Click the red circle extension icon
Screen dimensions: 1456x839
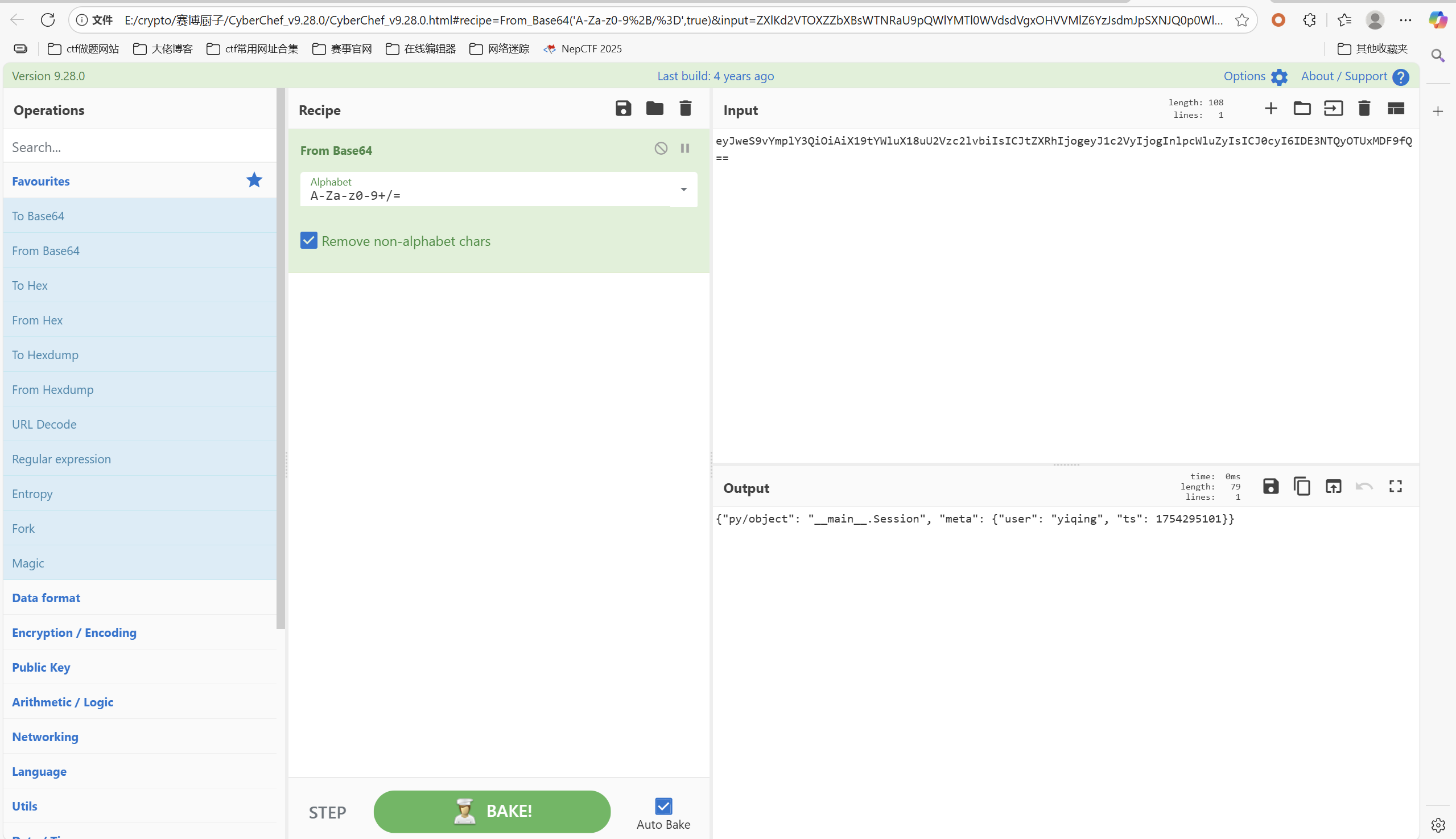click(x=1278, y=20)
